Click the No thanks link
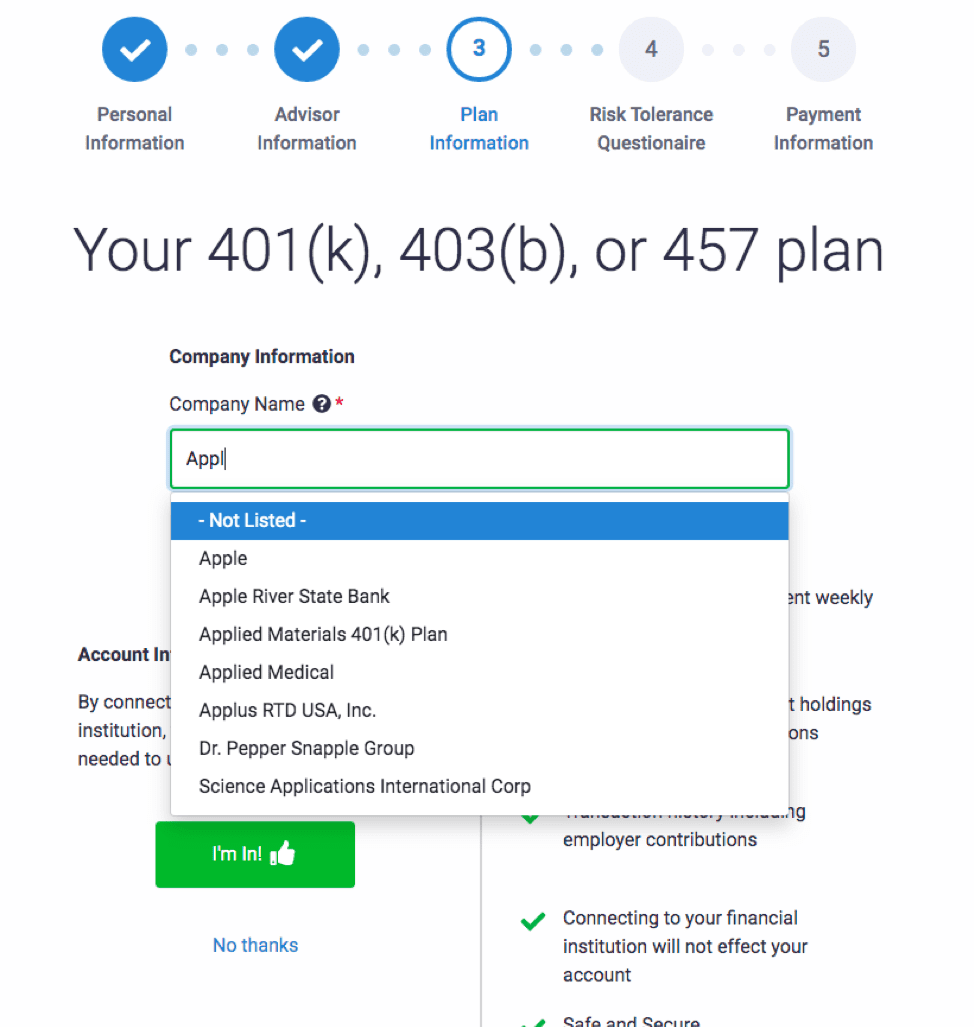 click(255, 944)
